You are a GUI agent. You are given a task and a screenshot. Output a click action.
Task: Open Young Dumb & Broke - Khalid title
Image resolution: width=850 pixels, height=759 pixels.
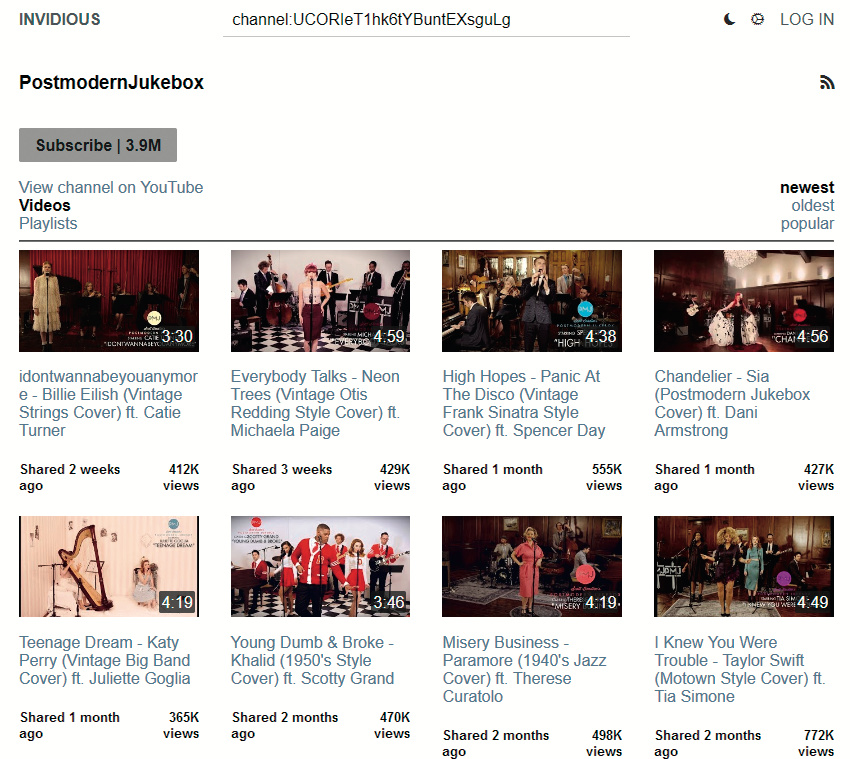[x=312, y=660]
